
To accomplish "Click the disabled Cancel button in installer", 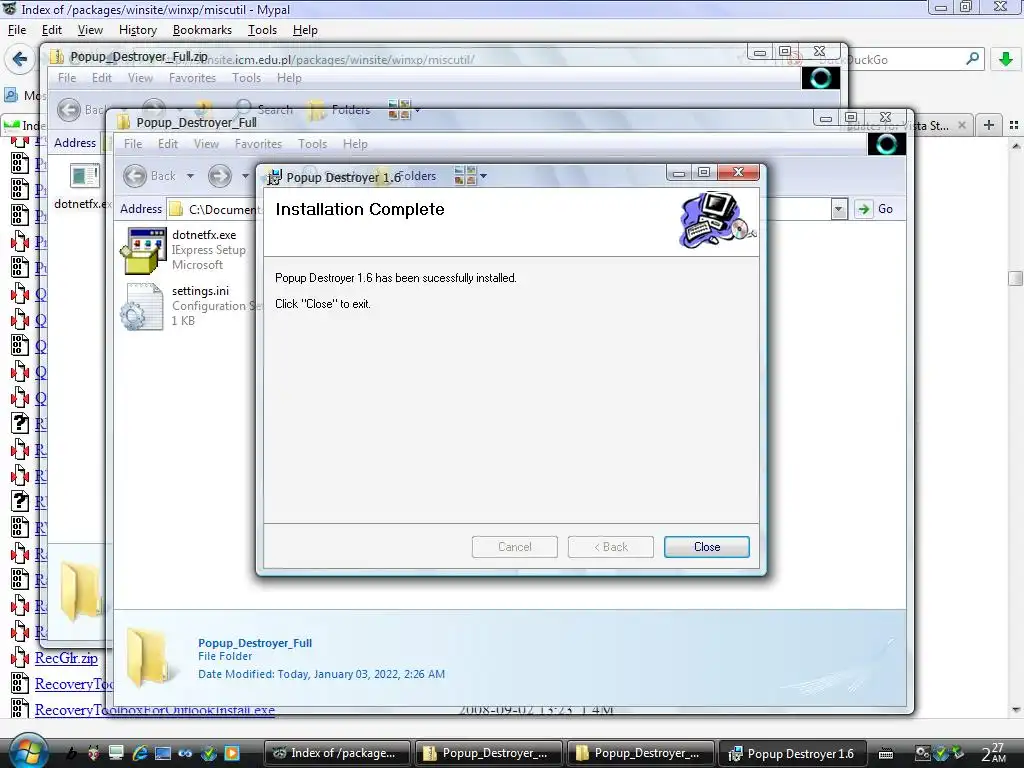I will tap(515, 547).
